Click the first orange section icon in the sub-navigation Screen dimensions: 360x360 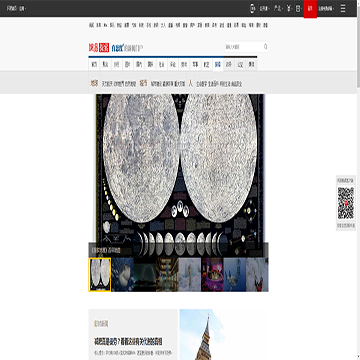point(95,83)
